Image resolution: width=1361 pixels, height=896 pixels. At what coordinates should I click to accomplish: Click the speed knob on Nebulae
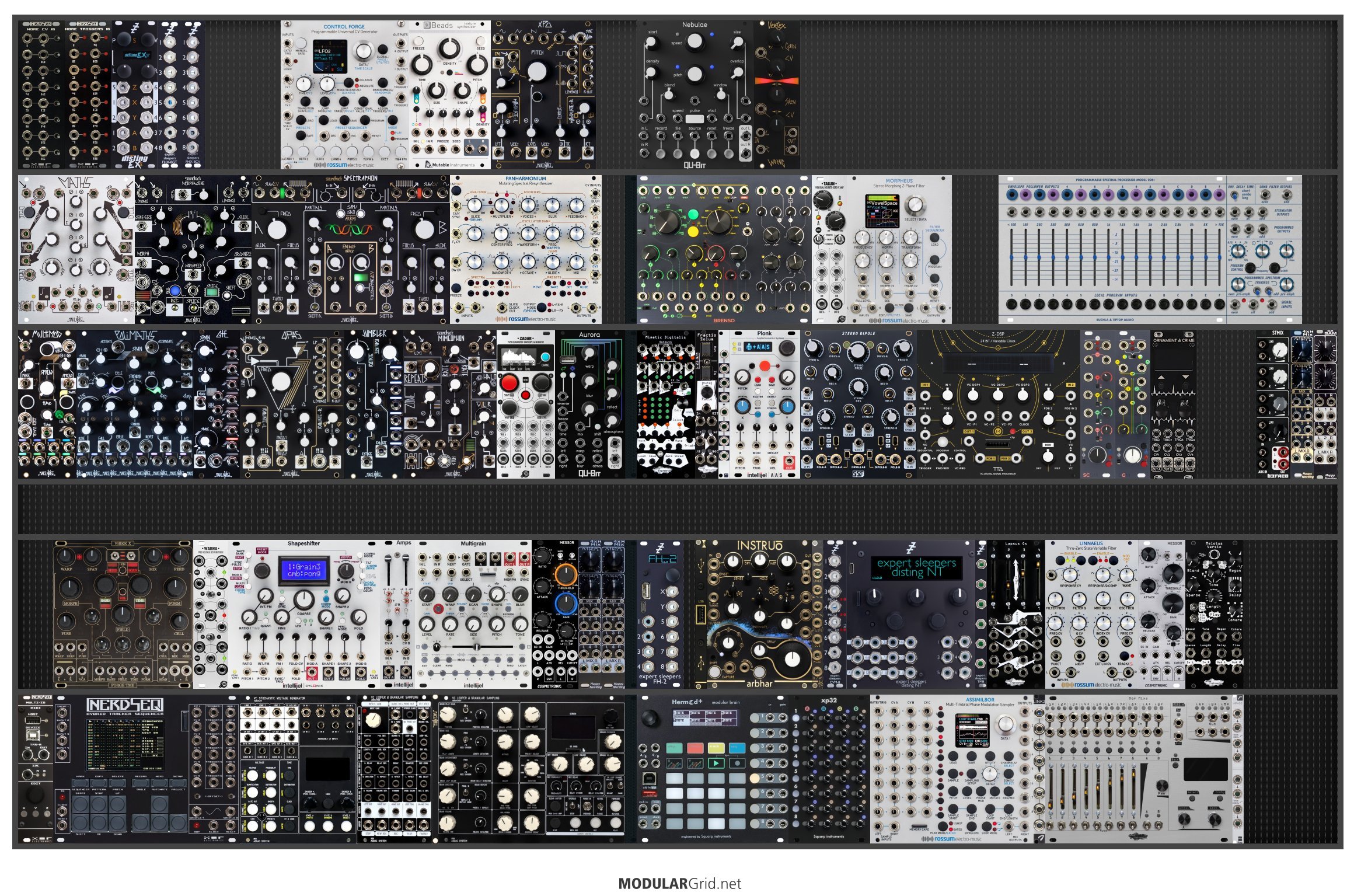[695, 41]
